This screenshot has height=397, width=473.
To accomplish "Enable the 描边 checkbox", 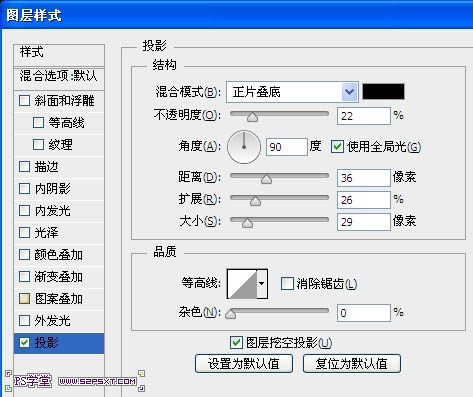I will (24, 166).
